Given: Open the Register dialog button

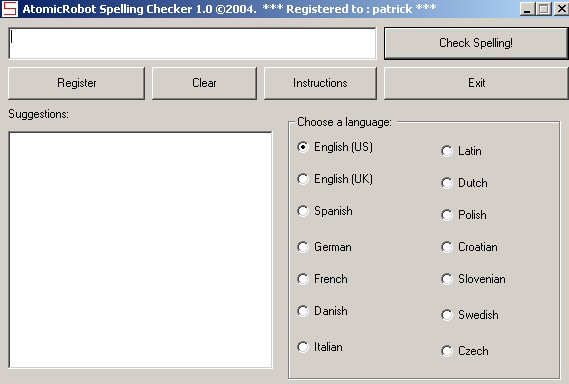Looking at the screenshot, I should [x=77, y=83].
